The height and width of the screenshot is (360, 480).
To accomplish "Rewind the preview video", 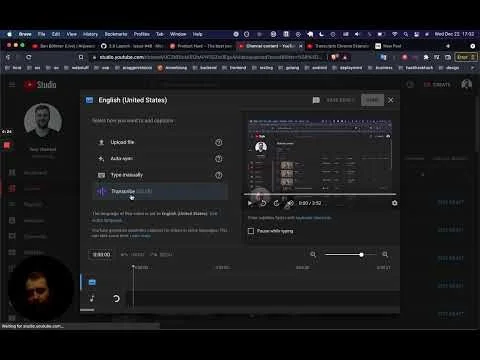I will [263, 203].
